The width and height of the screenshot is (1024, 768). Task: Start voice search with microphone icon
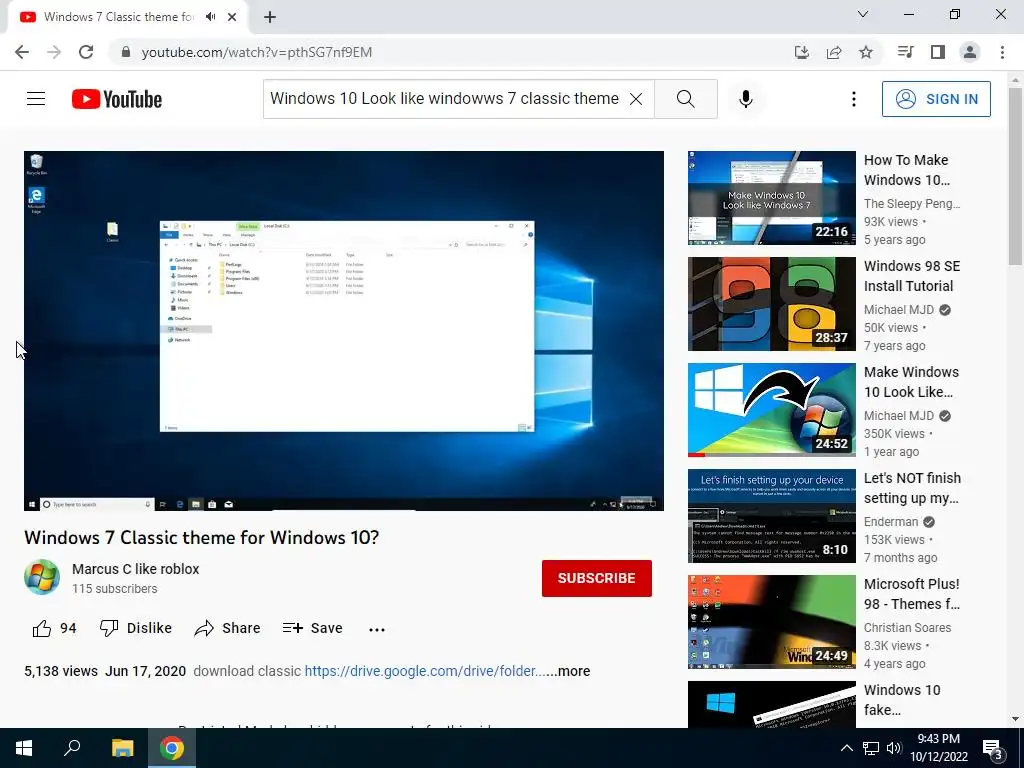click(746, 99)
